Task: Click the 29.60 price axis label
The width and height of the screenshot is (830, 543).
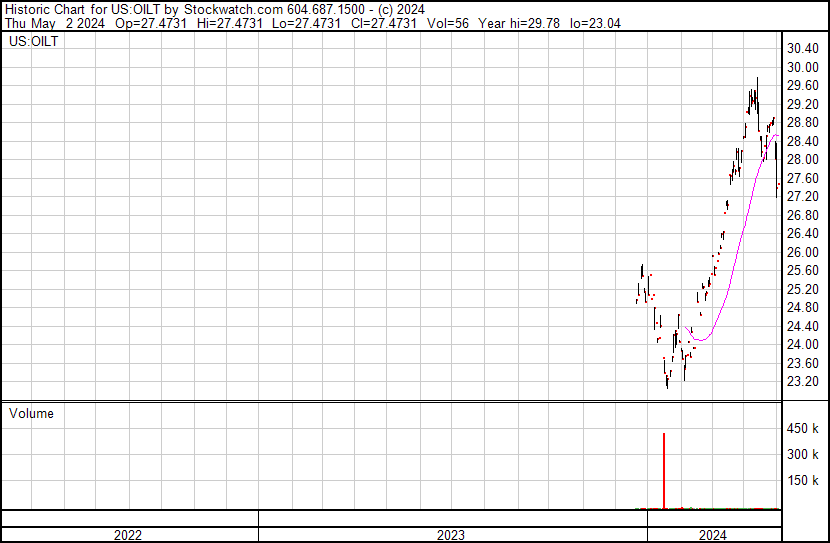Action: pos(803,86)
